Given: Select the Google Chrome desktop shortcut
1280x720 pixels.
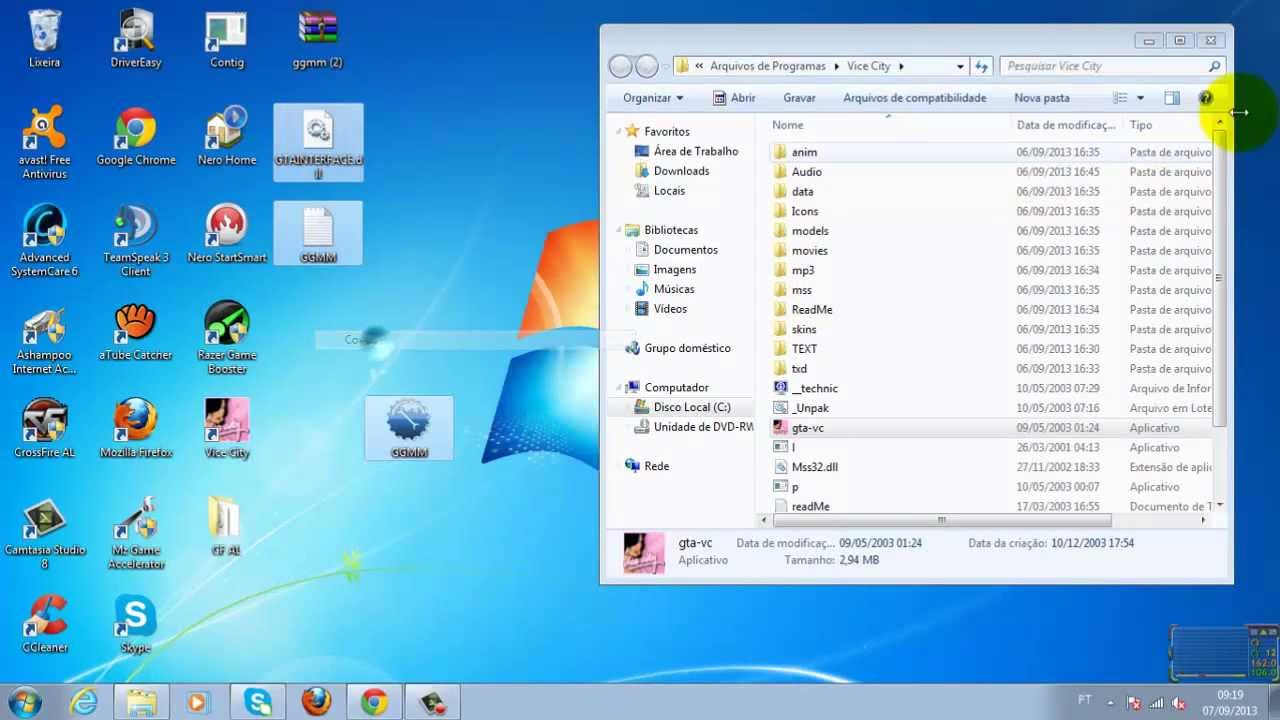Looking at the screenshot, I should click(136, 137).
